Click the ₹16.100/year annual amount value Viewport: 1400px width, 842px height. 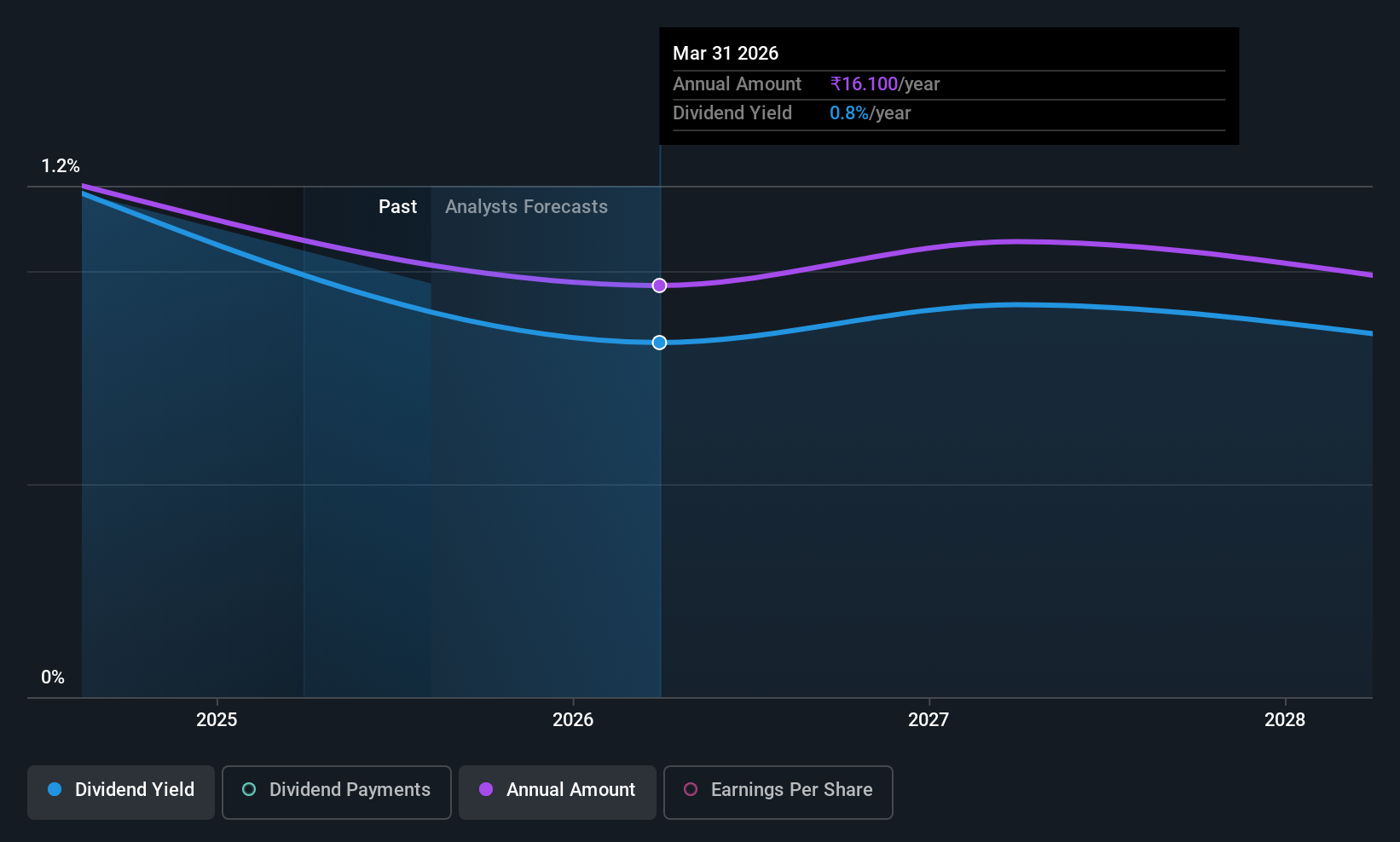(x=885, y=84)
